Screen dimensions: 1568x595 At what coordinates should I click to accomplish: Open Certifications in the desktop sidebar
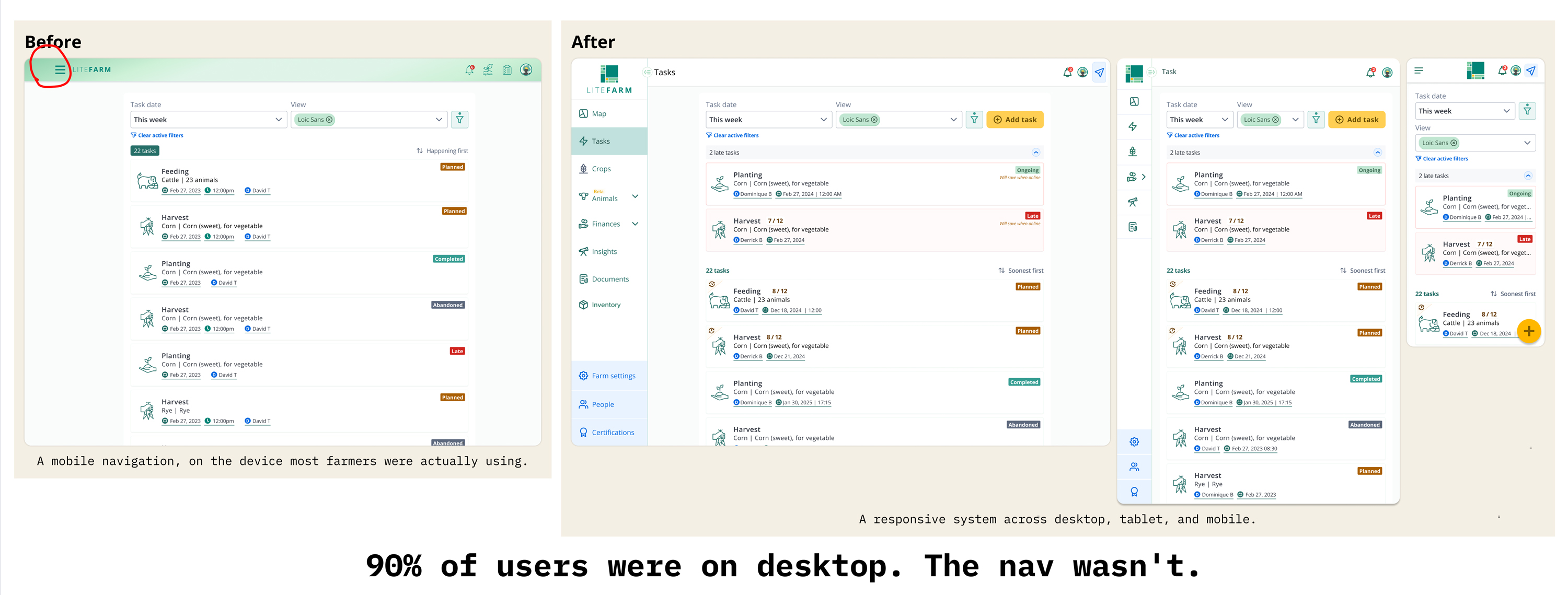click(609, 433)
